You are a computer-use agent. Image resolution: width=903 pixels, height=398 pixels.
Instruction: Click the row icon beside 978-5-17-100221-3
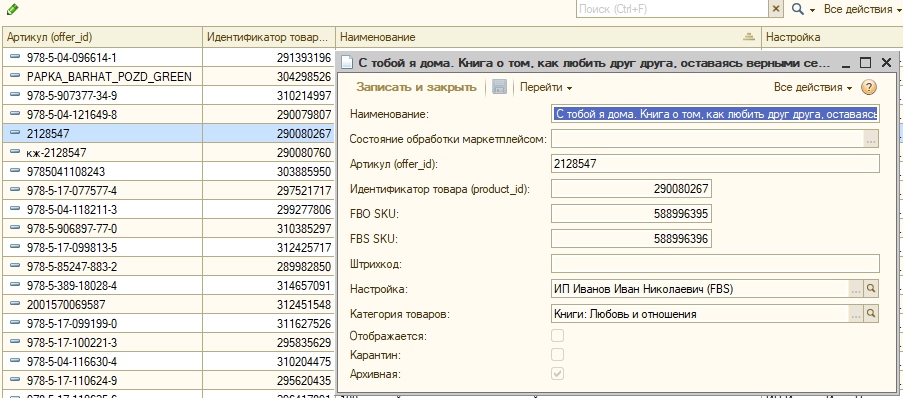(16, 342)
